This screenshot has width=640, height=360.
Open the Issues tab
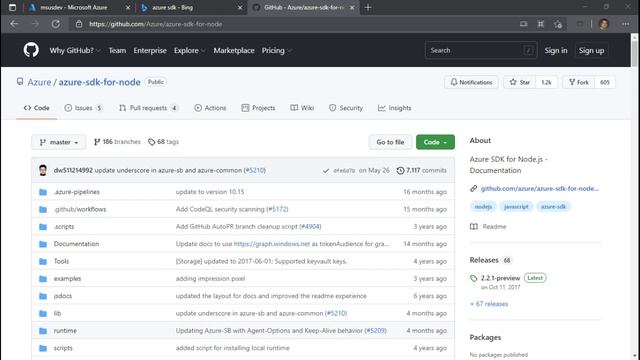(83, 108)
